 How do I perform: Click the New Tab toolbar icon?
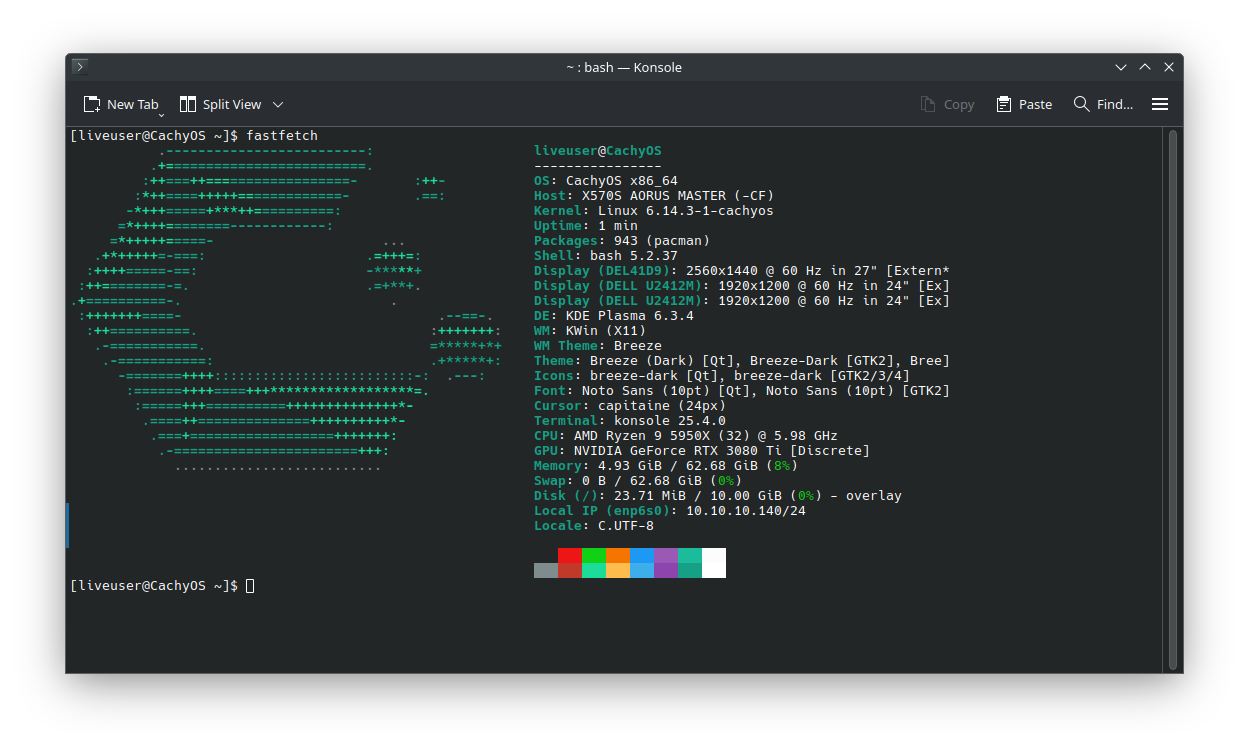coord(93,104)
